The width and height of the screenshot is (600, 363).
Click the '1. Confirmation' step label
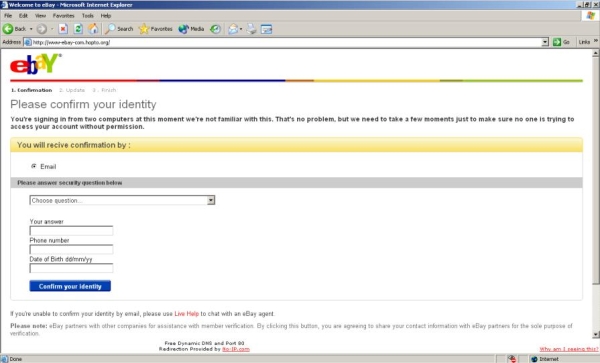(x=31, y=90)
